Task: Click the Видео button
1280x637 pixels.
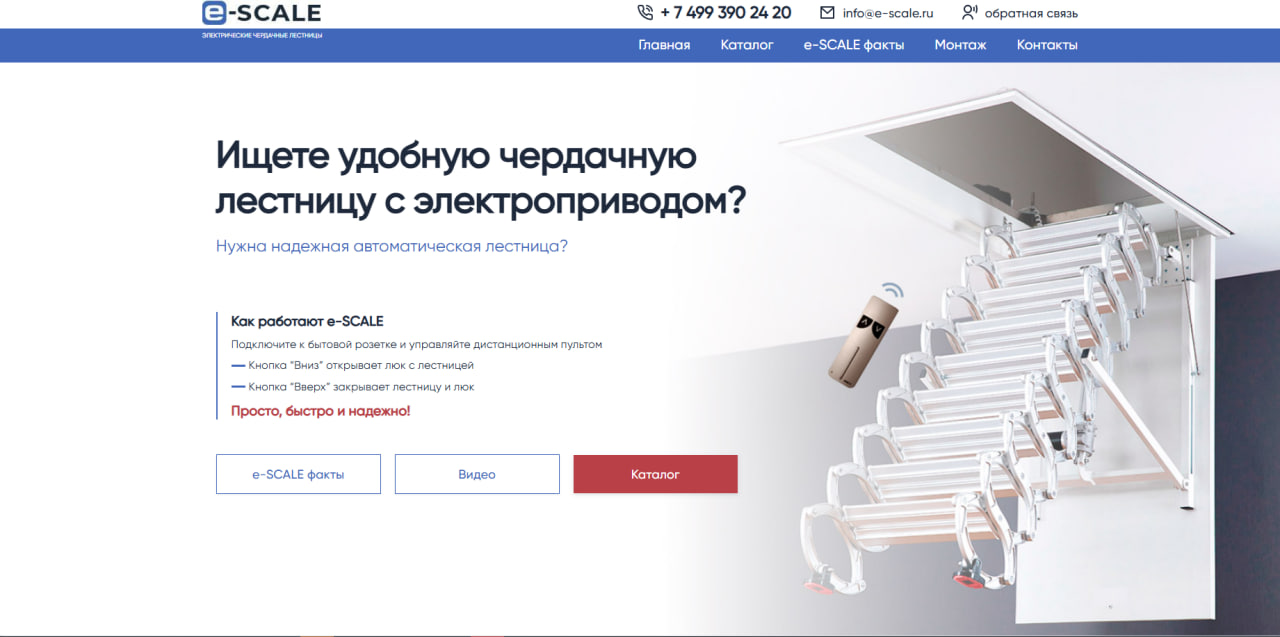Action: (x=477, y=474)
